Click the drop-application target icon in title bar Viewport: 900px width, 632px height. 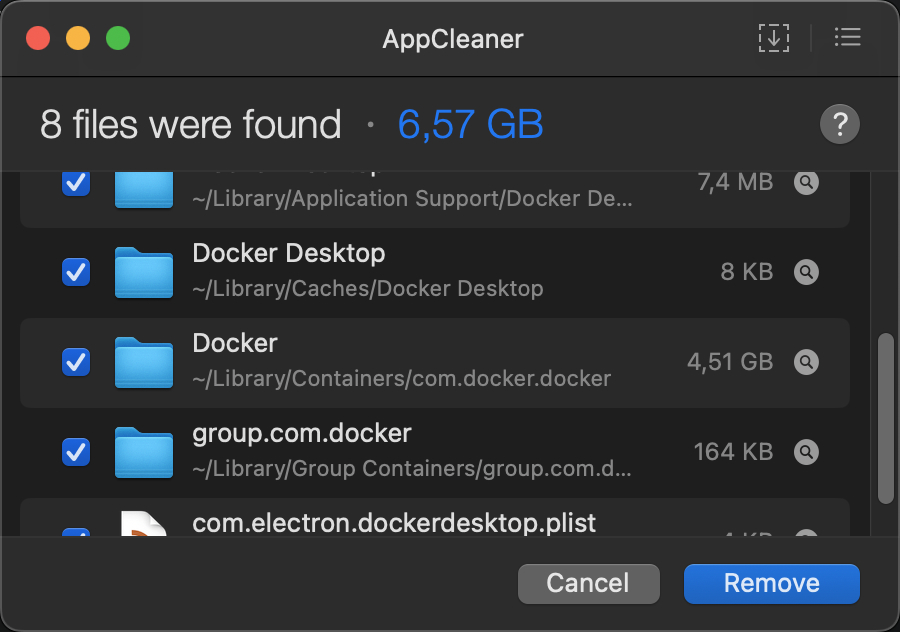pyautogui.click(x=773, y=38)
